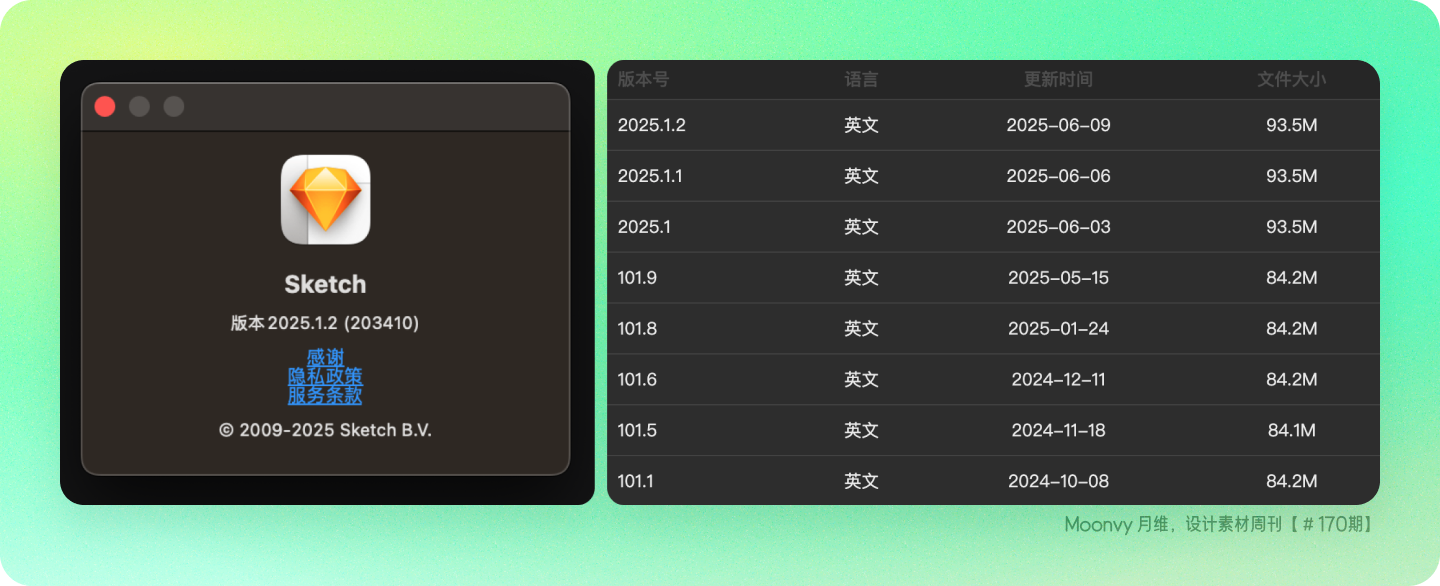Click the gray zoom window button
1440x586 pixels.
pyautogui.click(x=174, y=106)
